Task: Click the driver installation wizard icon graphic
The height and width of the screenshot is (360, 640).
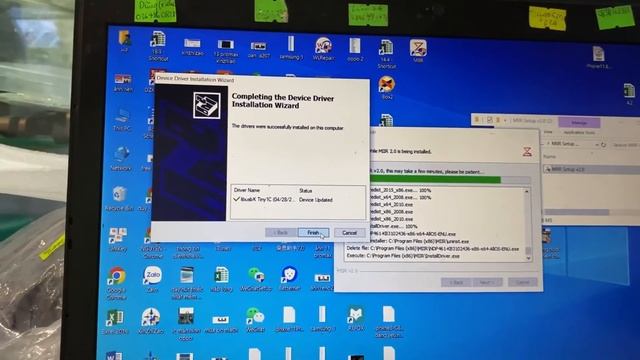Action: [x=207, y=105]
